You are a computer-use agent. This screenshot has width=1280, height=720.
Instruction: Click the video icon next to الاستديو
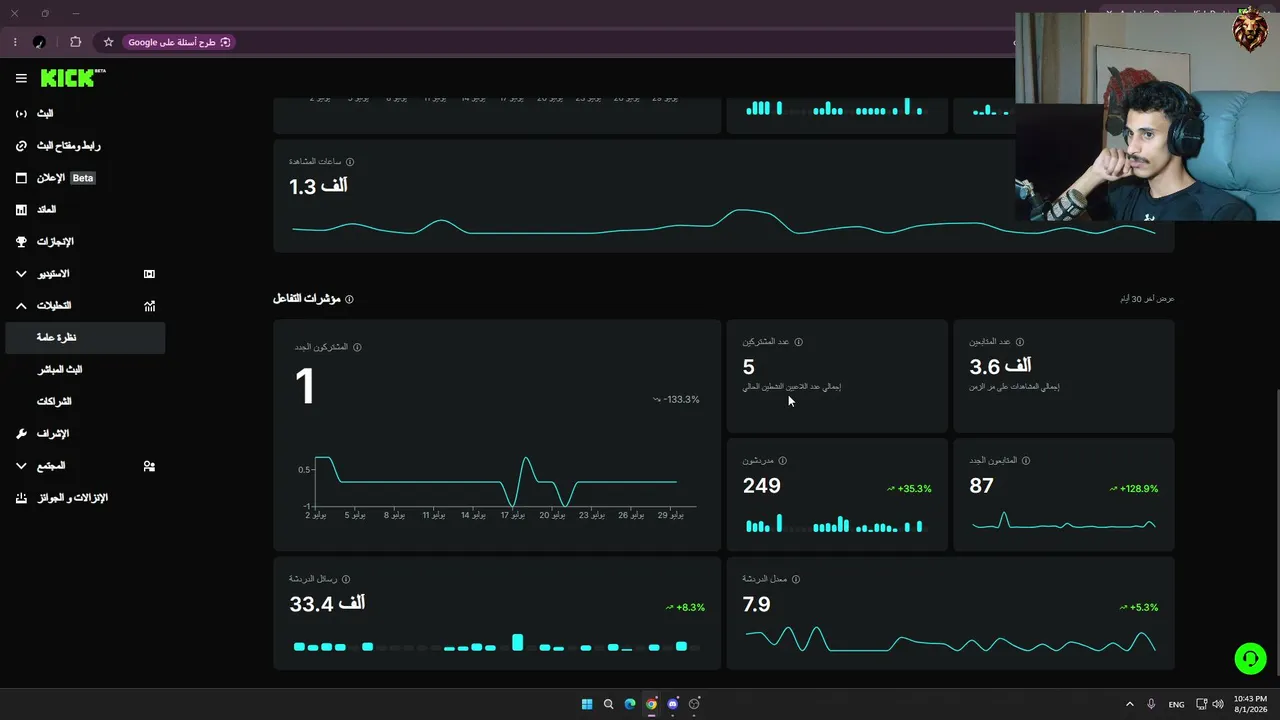pos(149,274)
